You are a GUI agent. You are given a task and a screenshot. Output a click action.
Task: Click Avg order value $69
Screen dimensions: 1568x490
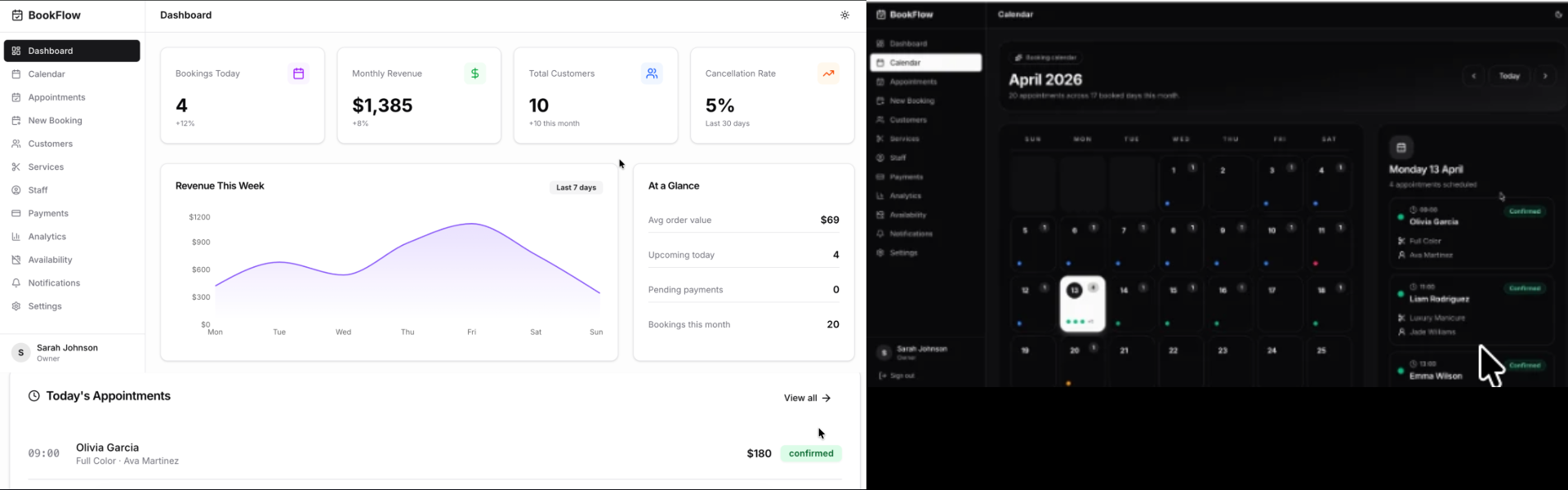tap(743, 220)
